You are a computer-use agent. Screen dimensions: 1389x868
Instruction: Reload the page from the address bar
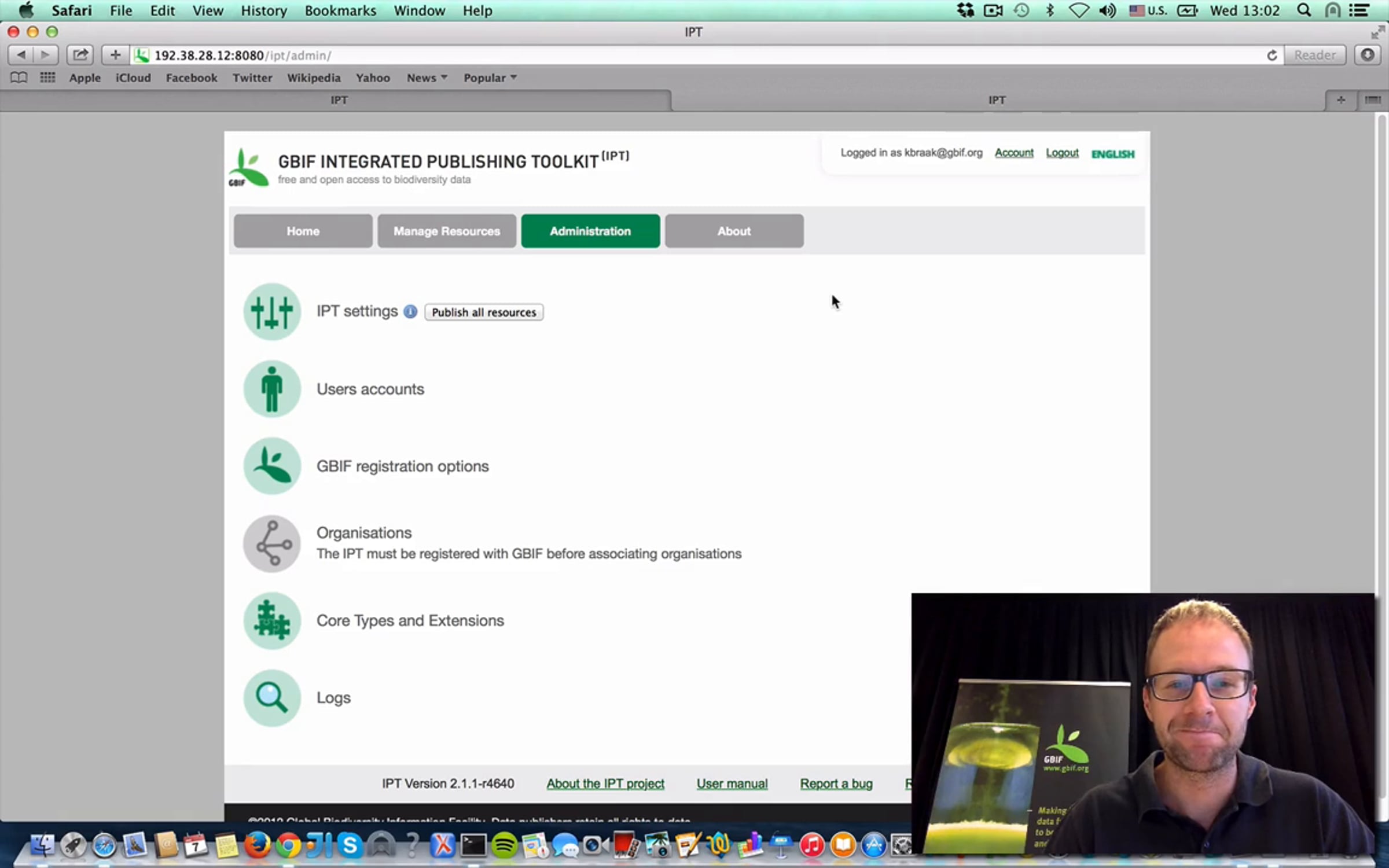coord(1272,55)
